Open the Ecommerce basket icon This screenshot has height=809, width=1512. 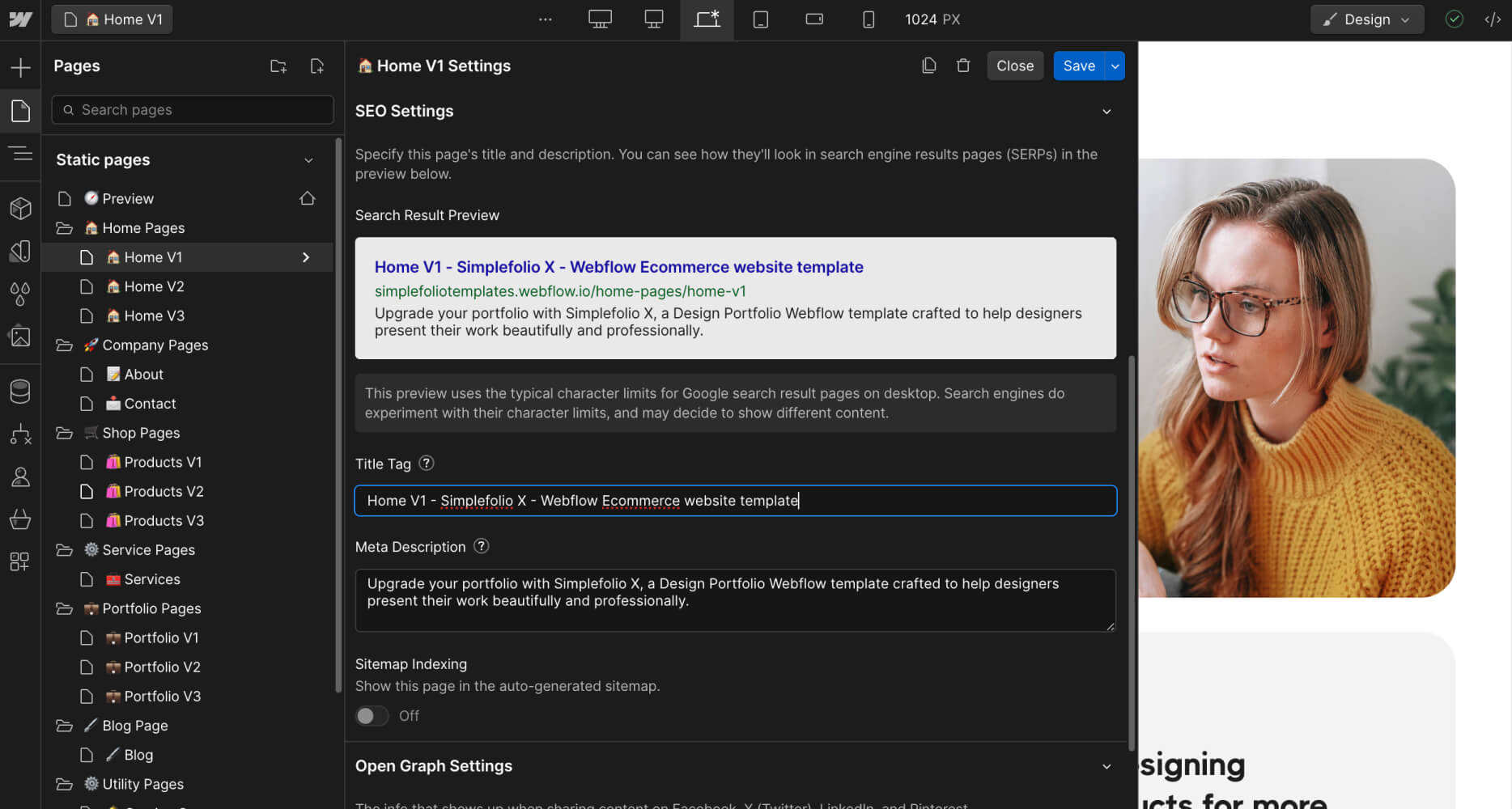tap(20, 519)
